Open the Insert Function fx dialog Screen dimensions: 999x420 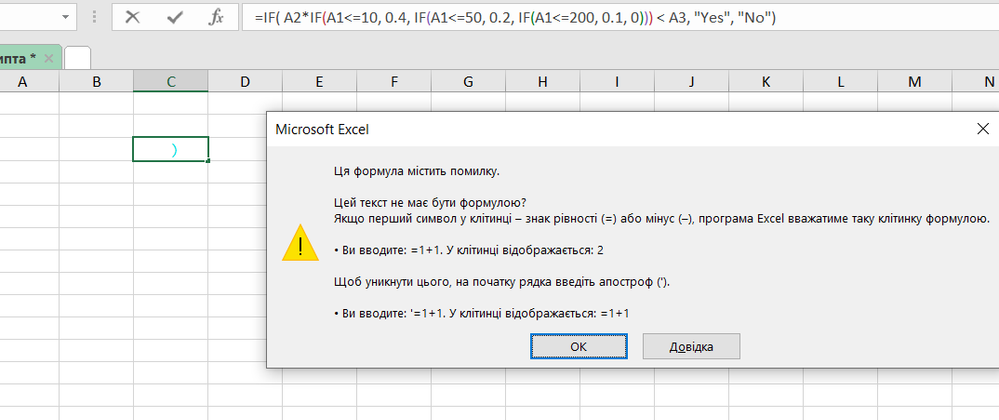coord(217,18)
